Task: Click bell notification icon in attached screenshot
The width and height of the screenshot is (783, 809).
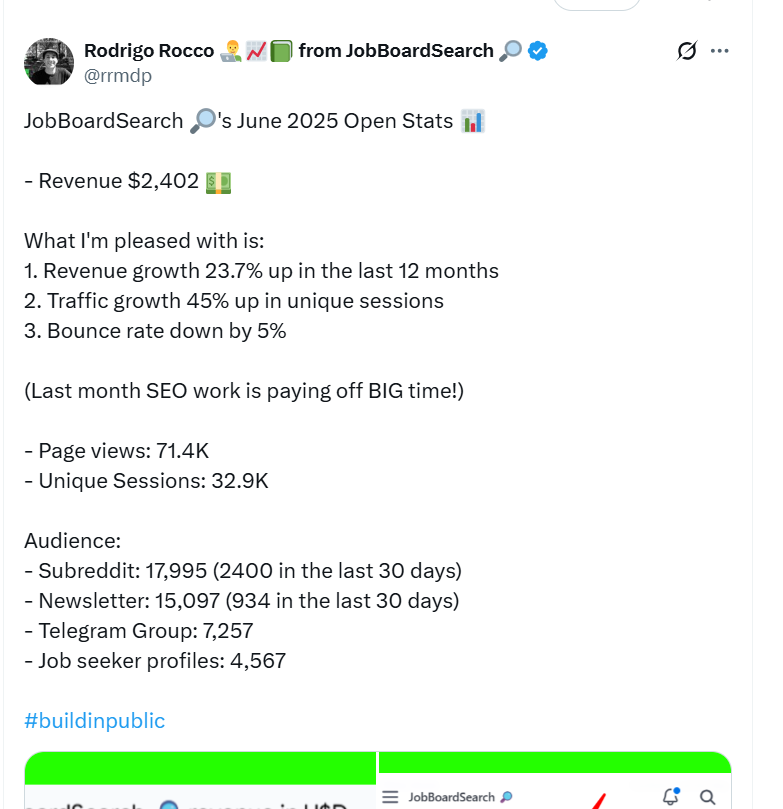Action: click(671, 797)
